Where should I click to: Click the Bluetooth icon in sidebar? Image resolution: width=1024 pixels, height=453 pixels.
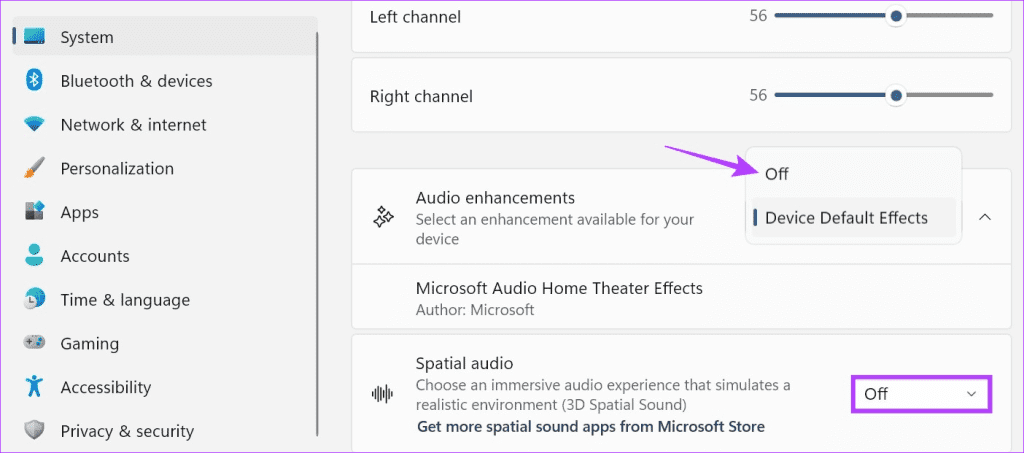pyautogui.click(x=34, y=81)
